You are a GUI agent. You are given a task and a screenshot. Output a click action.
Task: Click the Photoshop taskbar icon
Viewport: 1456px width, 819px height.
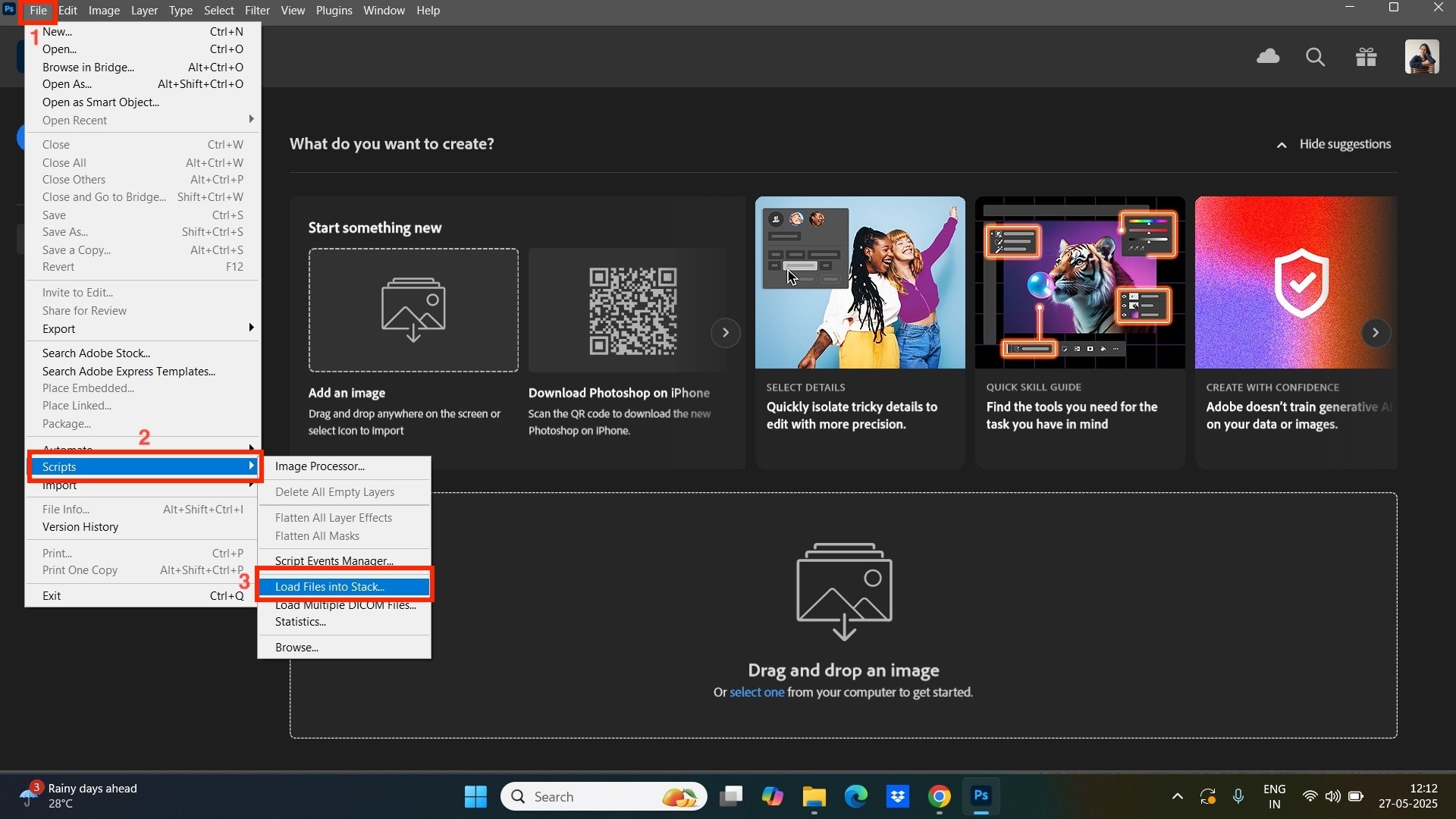coord(981,796)
